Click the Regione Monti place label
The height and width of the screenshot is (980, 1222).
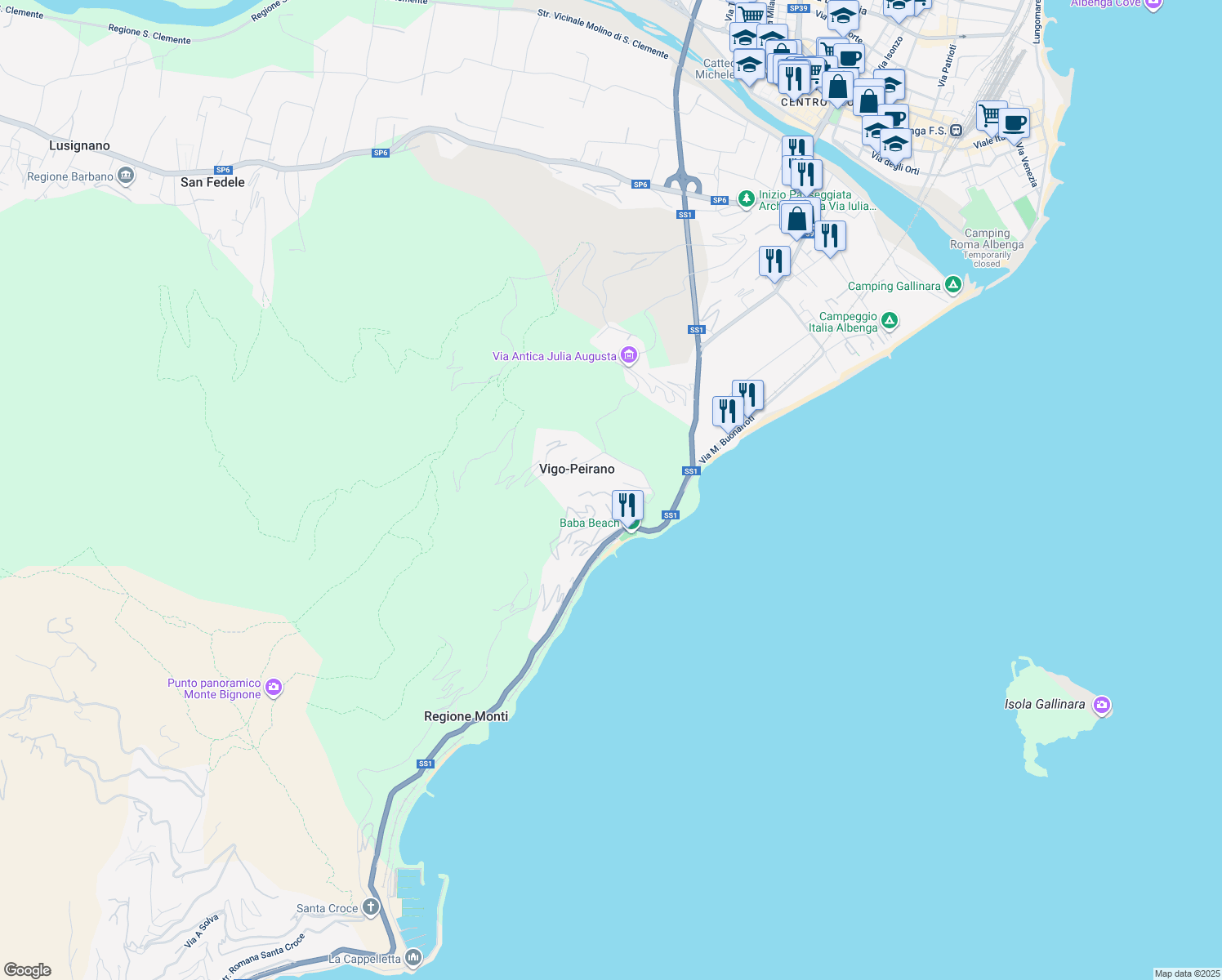[466, 716]
